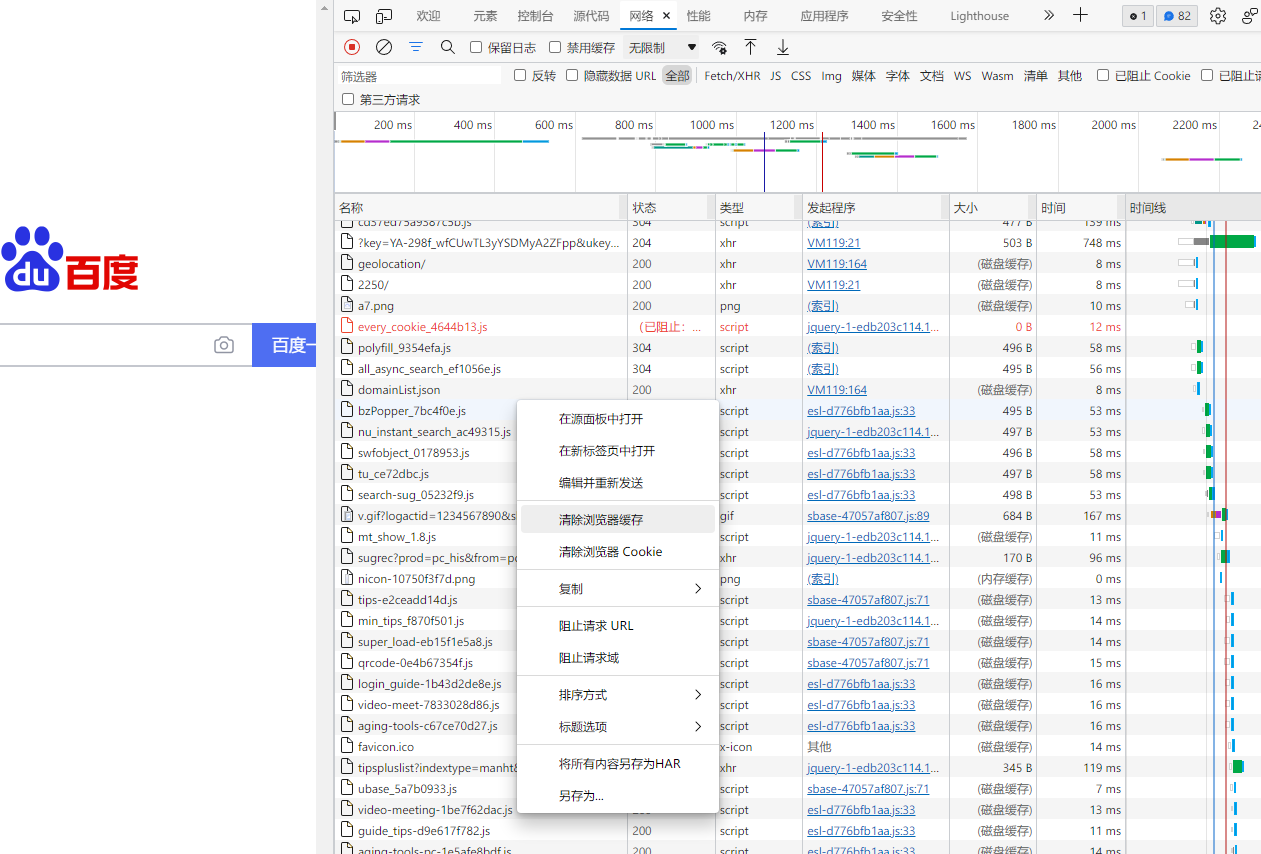This screenshot has width=1261, height=854.
Task: Check the 禁用缓存 option
Action: point(555,47)
